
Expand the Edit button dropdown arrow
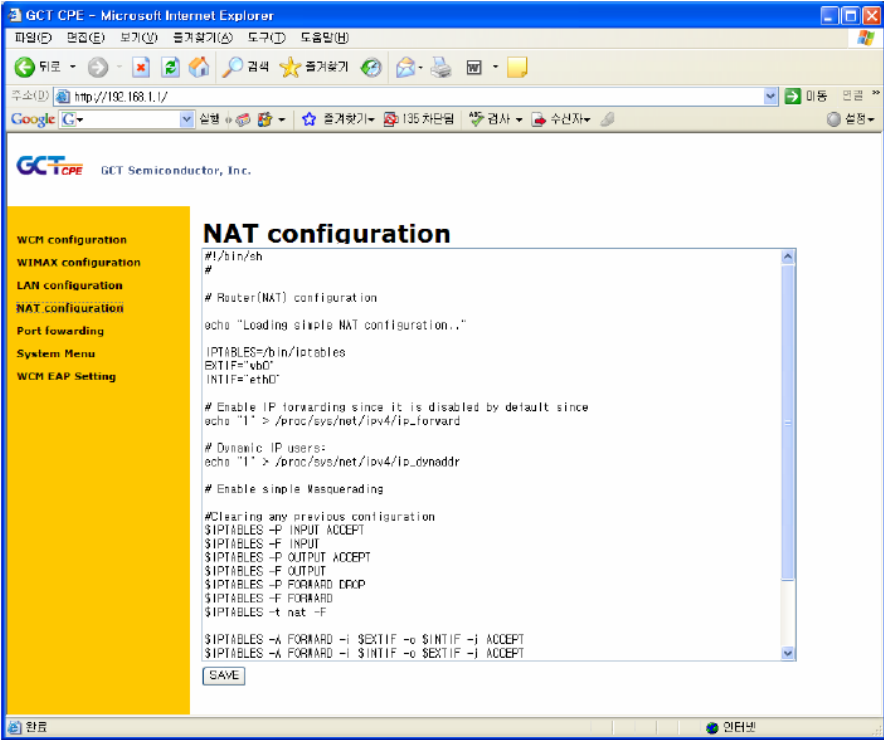[496, 67]
